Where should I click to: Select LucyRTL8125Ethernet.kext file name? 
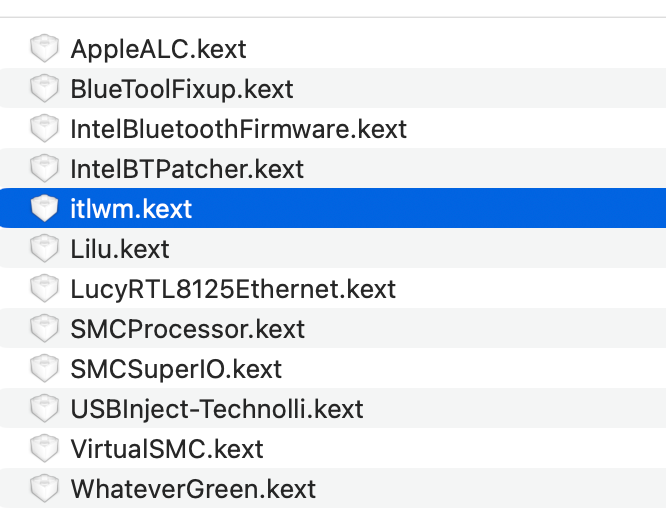tap(233, 288)
